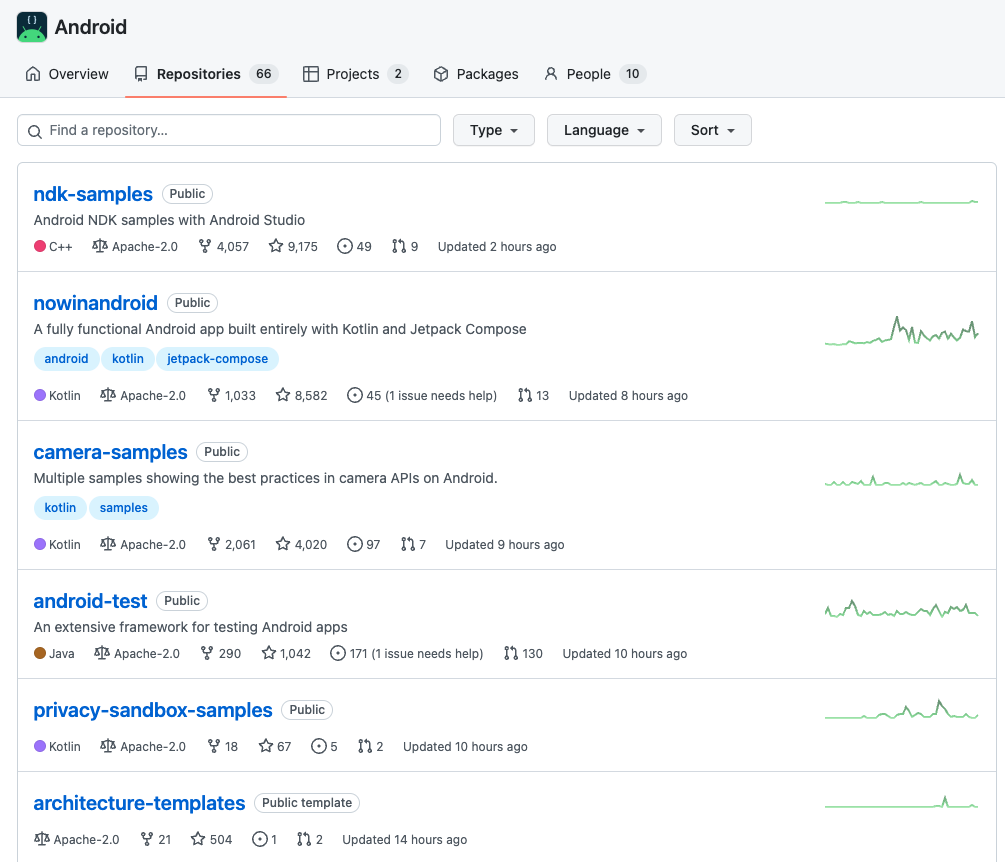View privacy-sandbox-samples forks count 18

pyautogui.click(x=222, y=747)
